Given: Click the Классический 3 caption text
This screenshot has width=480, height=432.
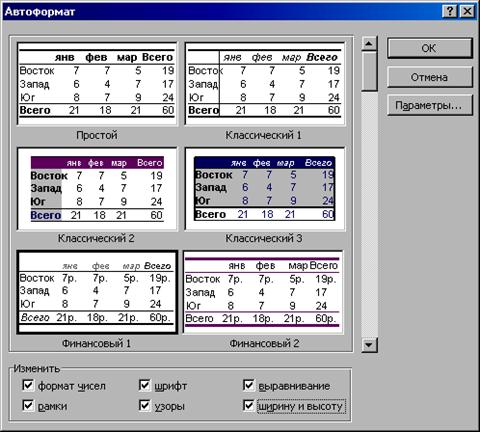Looking at the screenshot, I should [264, 238].
